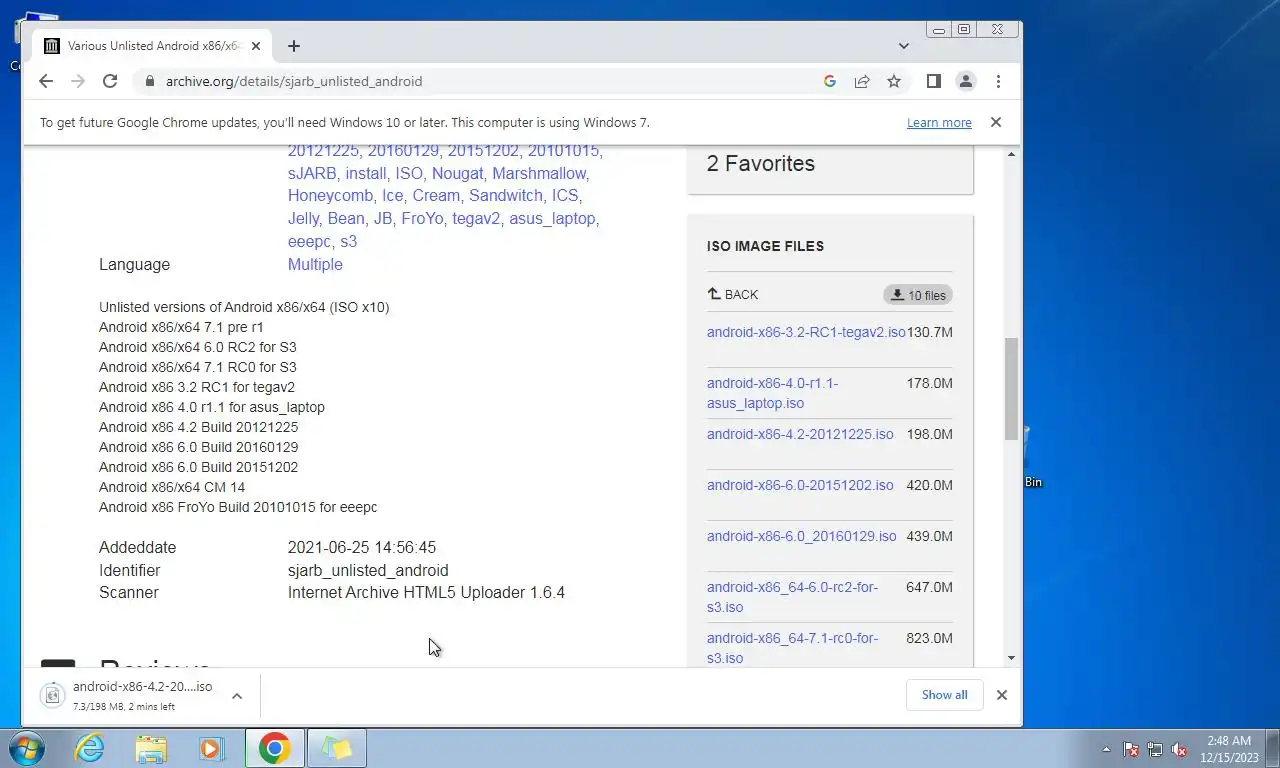
Task: Download android-x86_64-6.0-rc2-for-s3.iso
Action: pyautogui.click(x=792, y=597)
